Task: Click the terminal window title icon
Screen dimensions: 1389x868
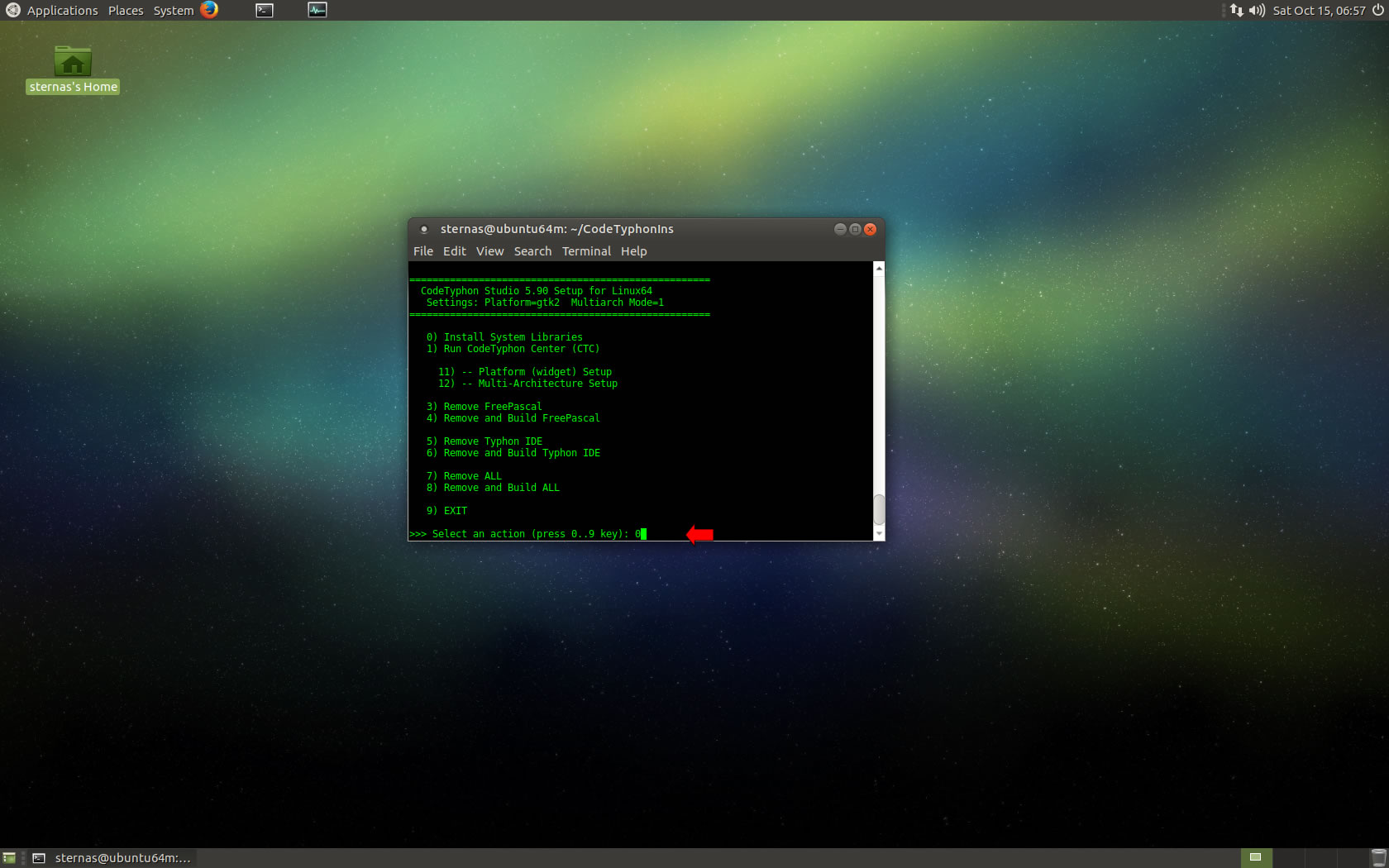Action: tap(424, 229)
